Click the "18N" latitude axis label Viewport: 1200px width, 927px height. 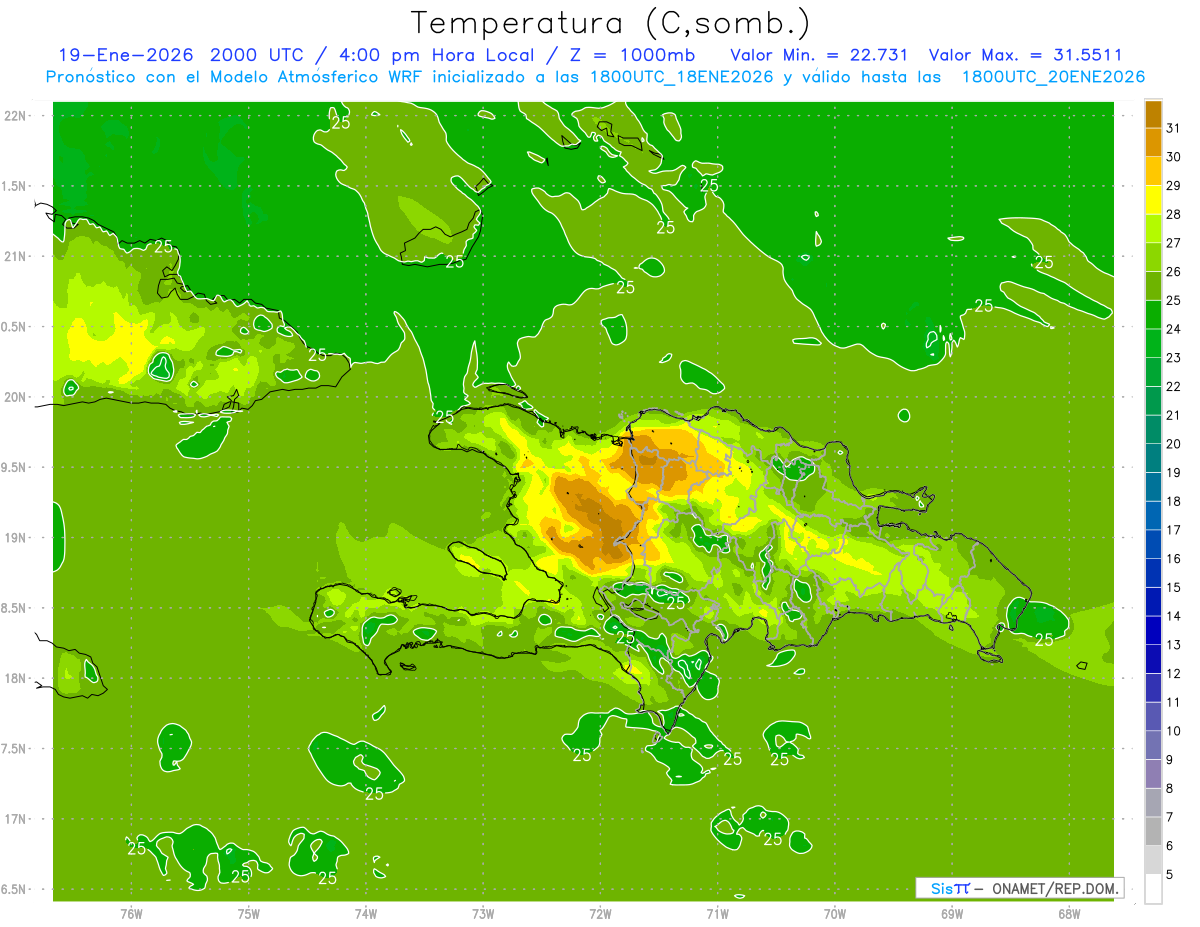point(15,678)
